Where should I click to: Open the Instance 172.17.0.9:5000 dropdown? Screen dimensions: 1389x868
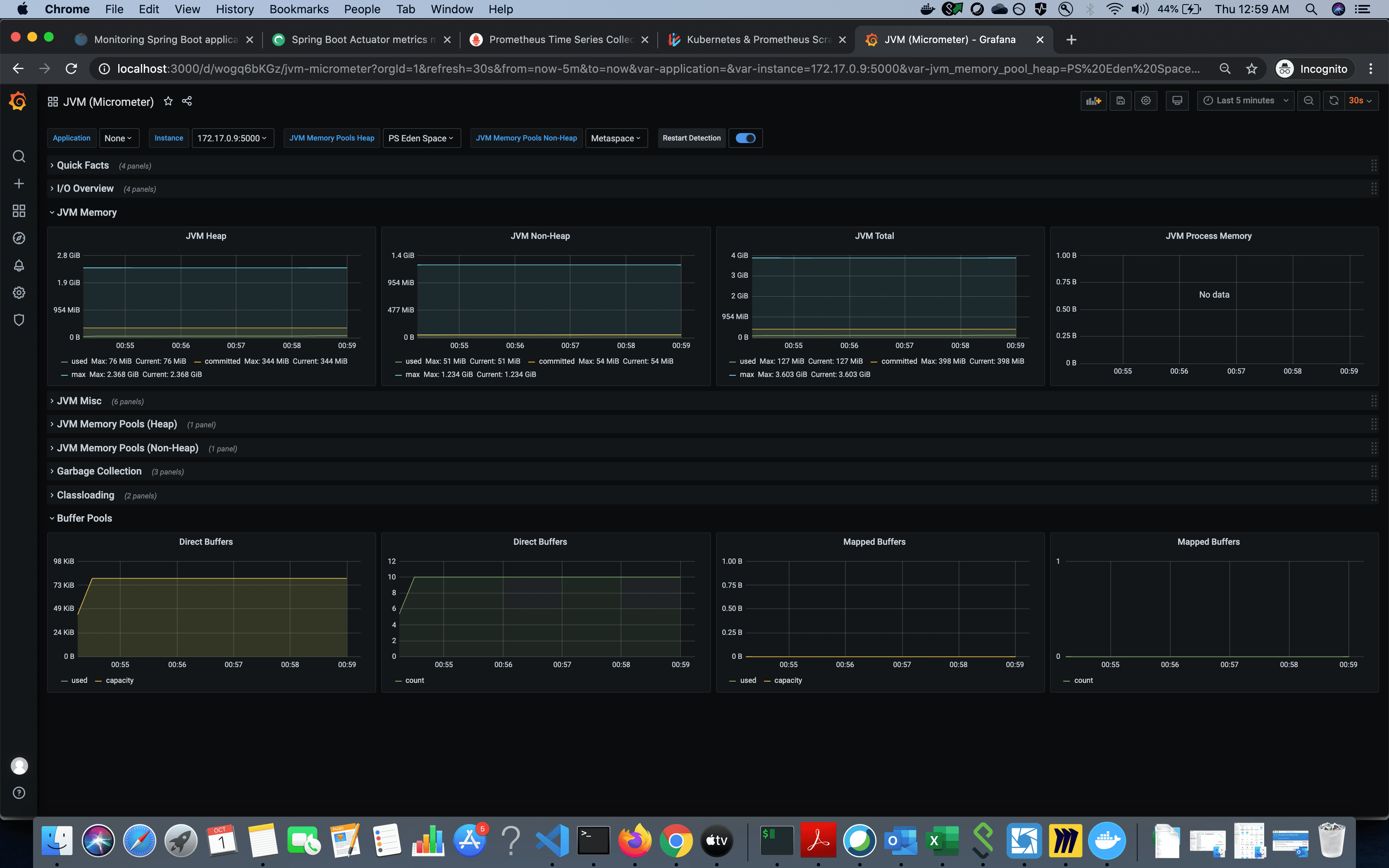232,138
